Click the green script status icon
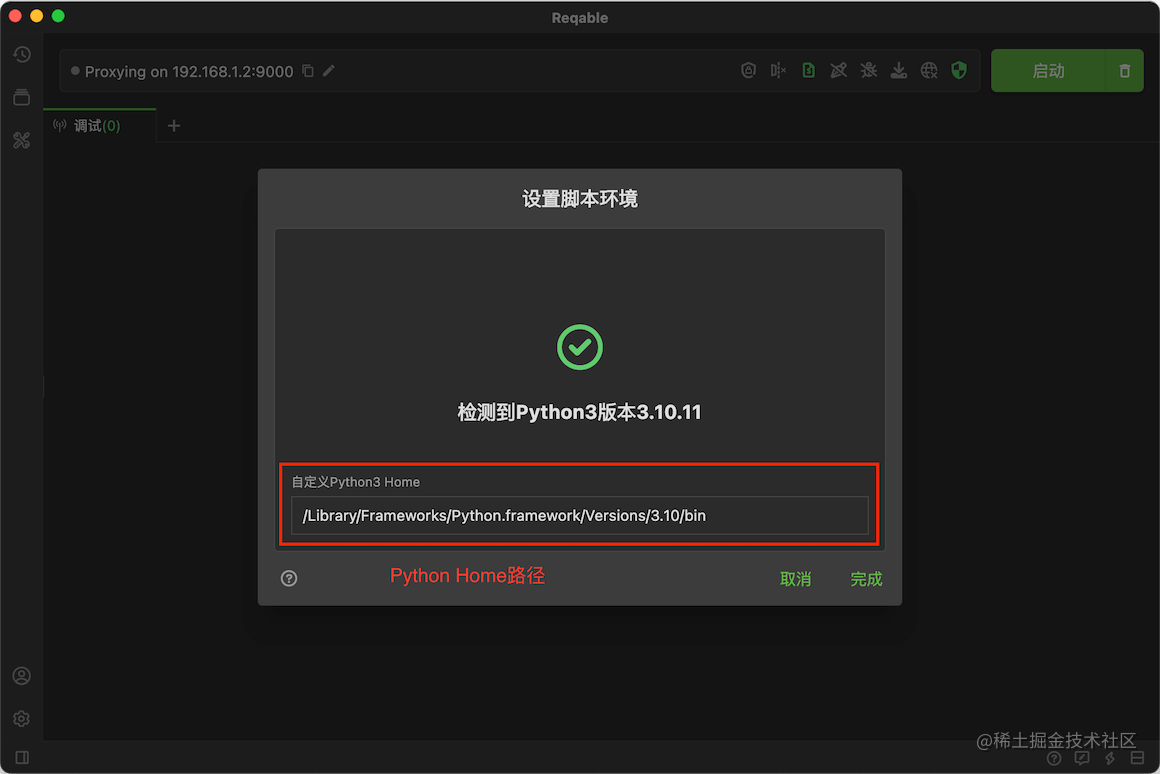Viewport: 1160px width, 774px height. coord(808,70)
